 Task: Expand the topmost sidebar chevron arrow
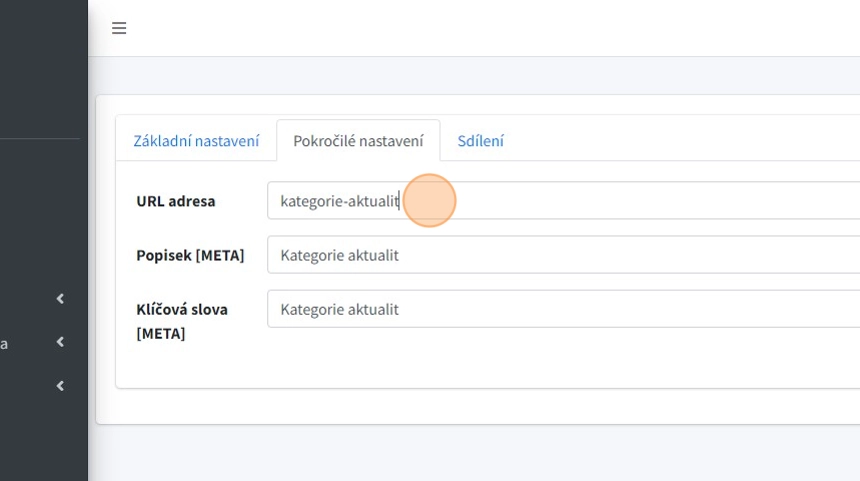point(60,299)
